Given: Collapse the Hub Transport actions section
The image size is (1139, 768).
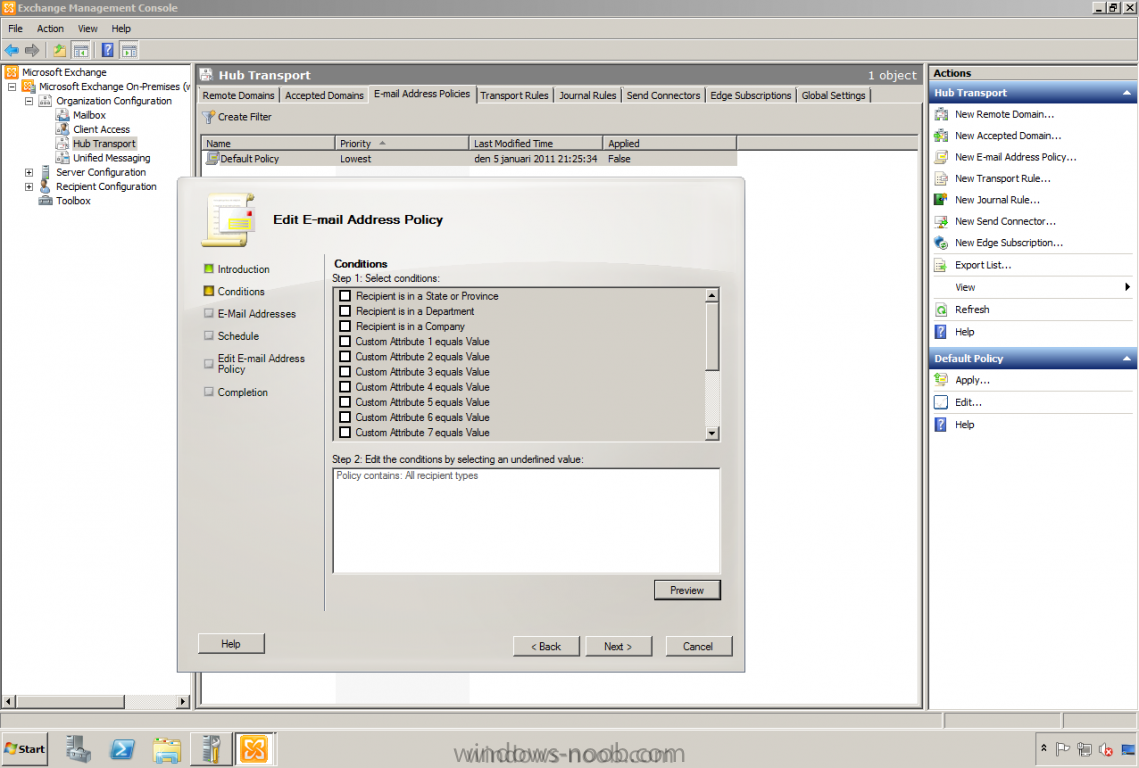Looking at the screenshot, I should click(x=1127, y=93).
